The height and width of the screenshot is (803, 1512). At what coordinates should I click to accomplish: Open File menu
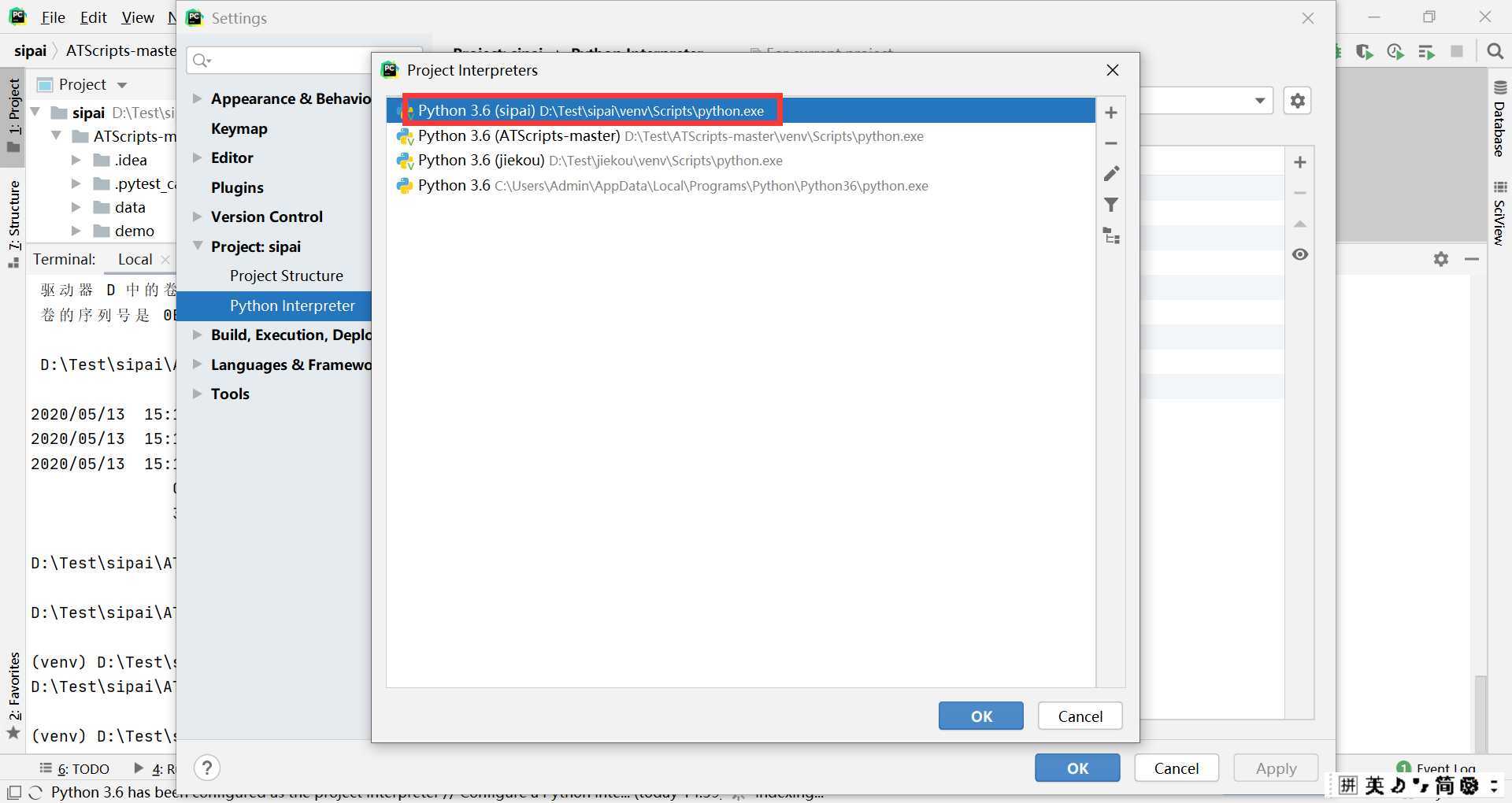coord(53,17)
